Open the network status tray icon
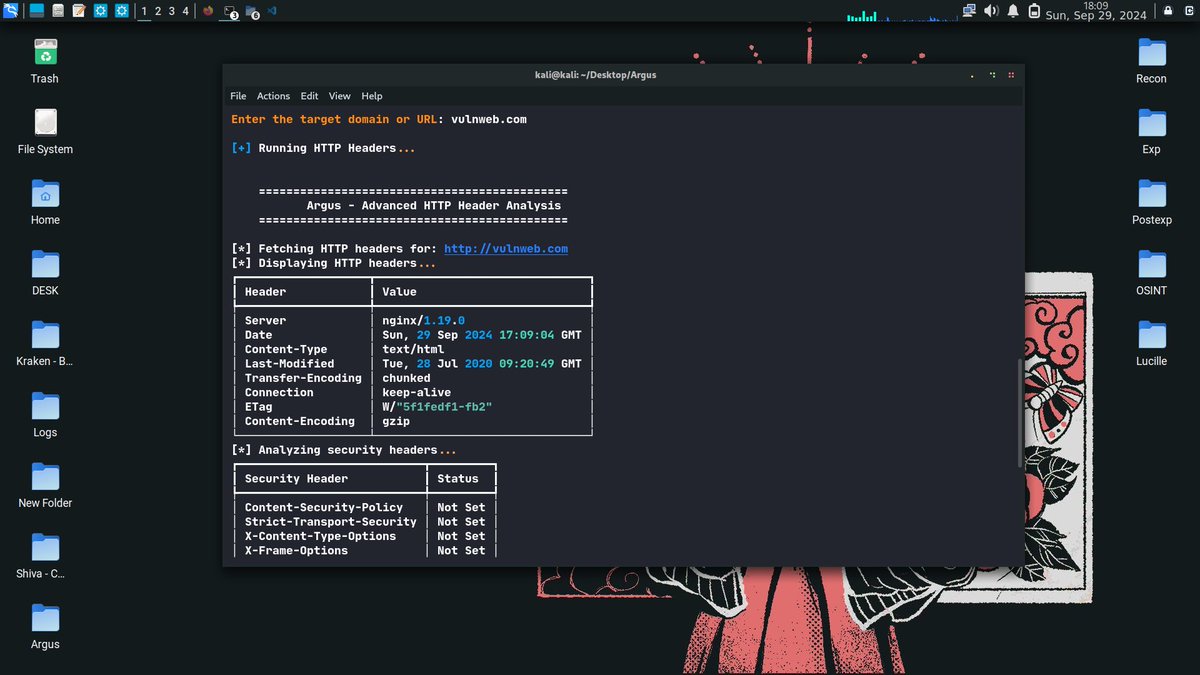This screenshot has width=1200, height=675. coord(969,12)
